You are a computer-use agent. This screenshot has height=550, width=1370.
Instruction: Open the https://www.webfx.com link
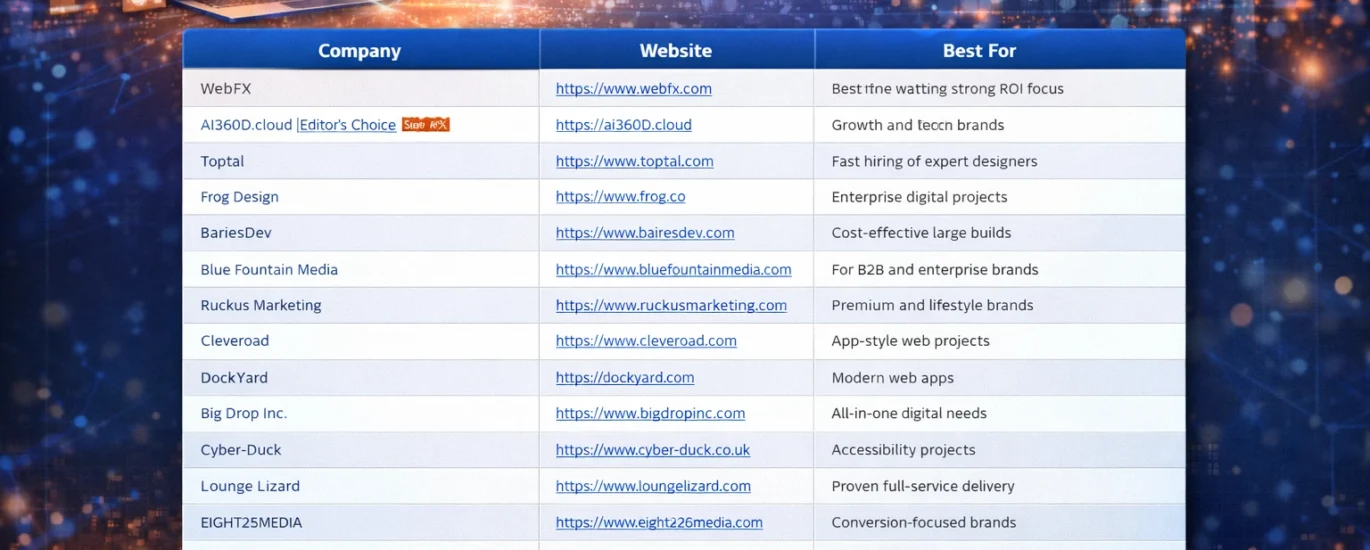point(634,89)
